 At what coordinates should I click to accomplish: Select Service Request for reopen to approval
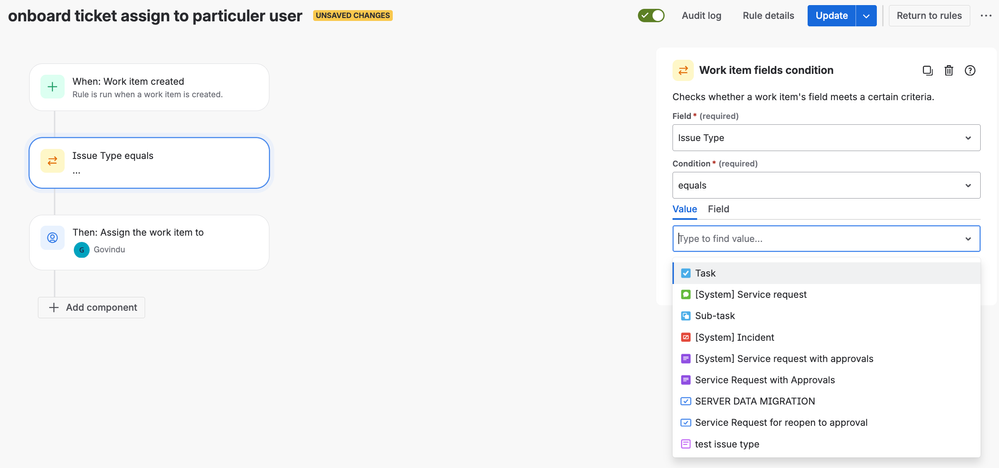(826, 423)
